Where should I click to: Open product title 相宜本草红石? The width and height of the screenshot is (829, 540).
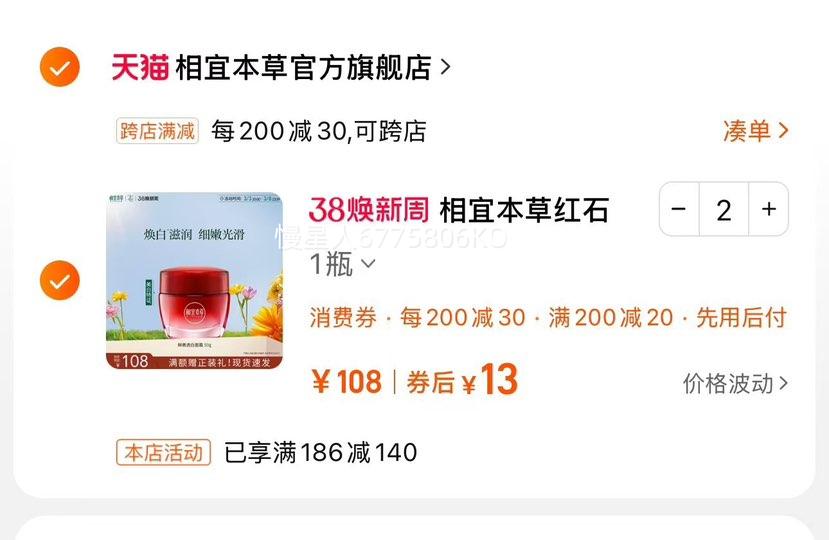tap(524, 210)
